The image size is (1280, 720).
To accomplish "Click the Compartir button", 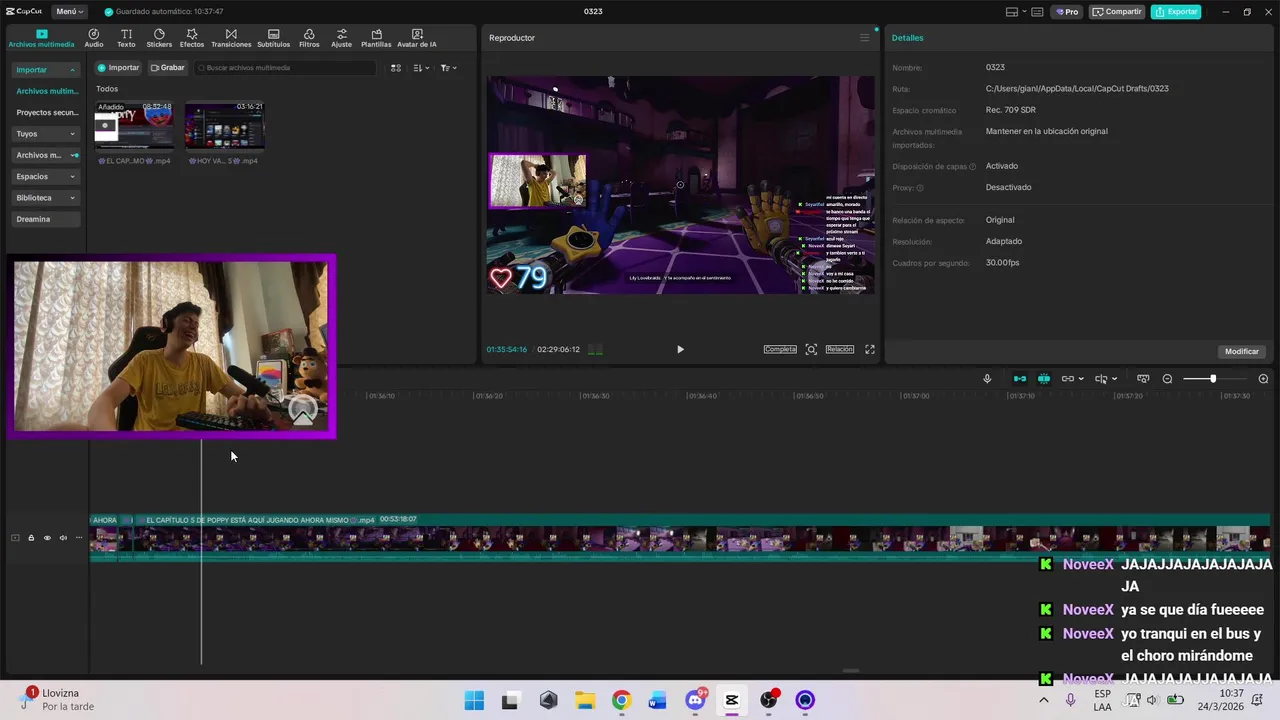I will pyautogui.click(x=1117, y=12).
